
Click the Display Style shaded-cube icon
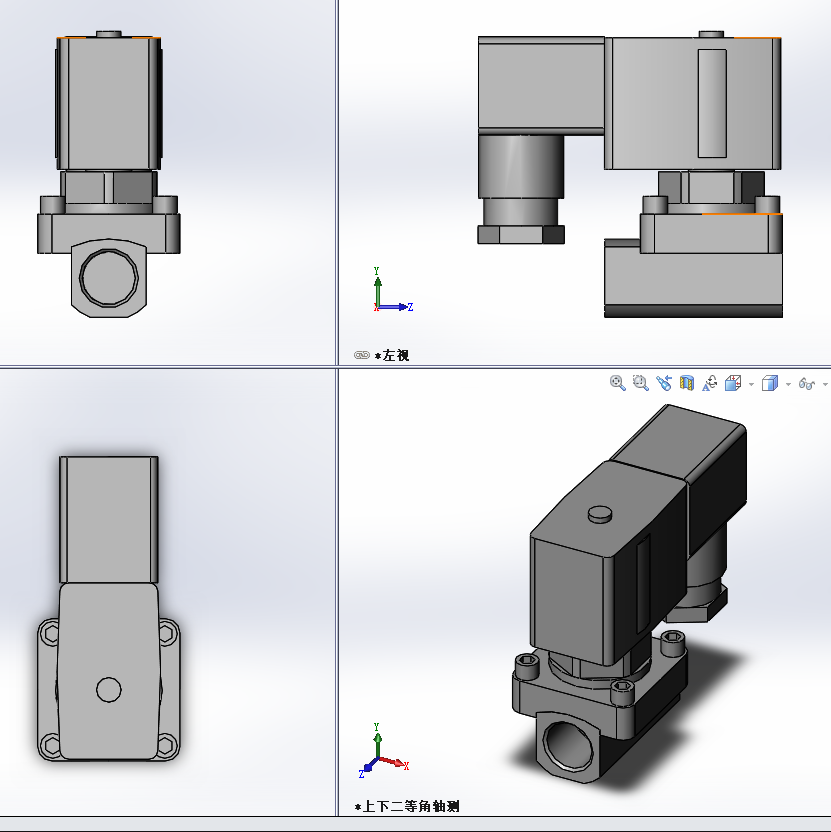769,383
